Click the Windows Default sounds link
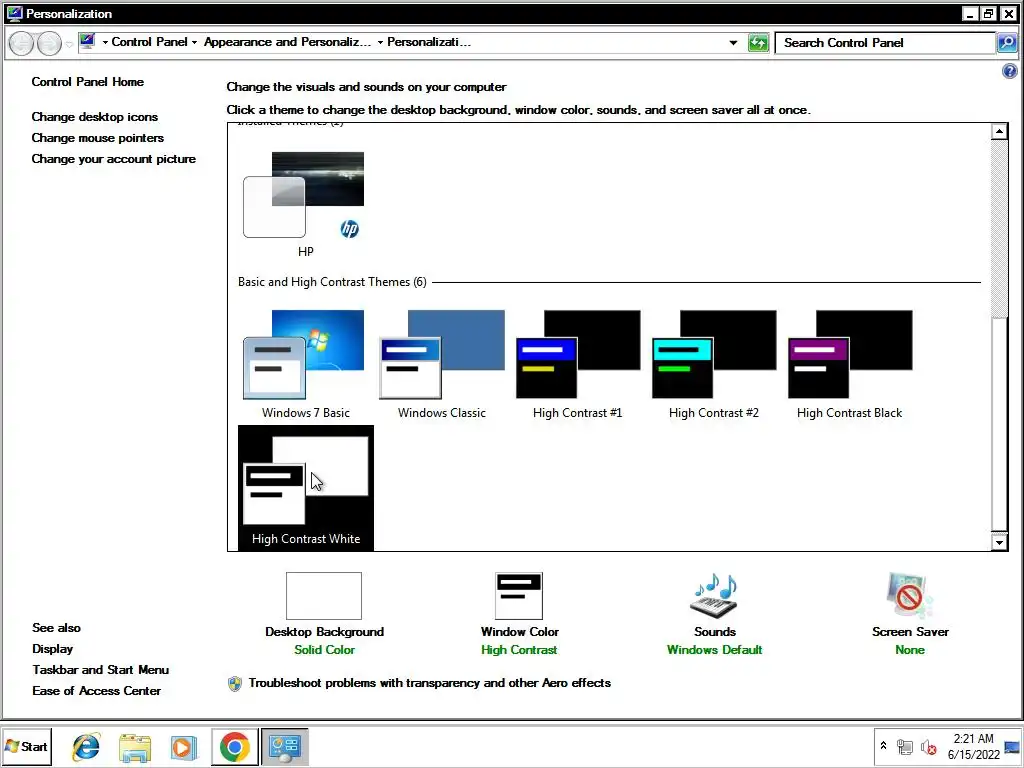 (x=714, y=650)
